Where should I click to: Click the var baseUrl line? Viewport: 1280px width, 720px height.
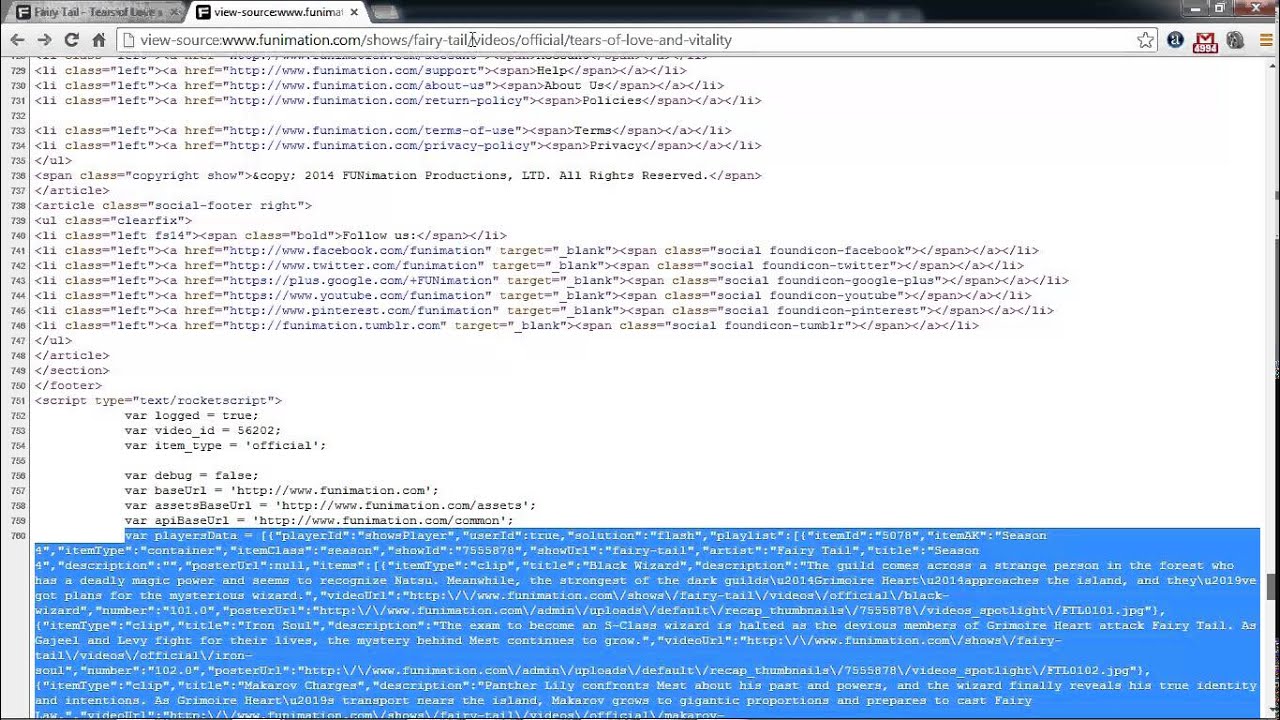click(x=282, y=491)
